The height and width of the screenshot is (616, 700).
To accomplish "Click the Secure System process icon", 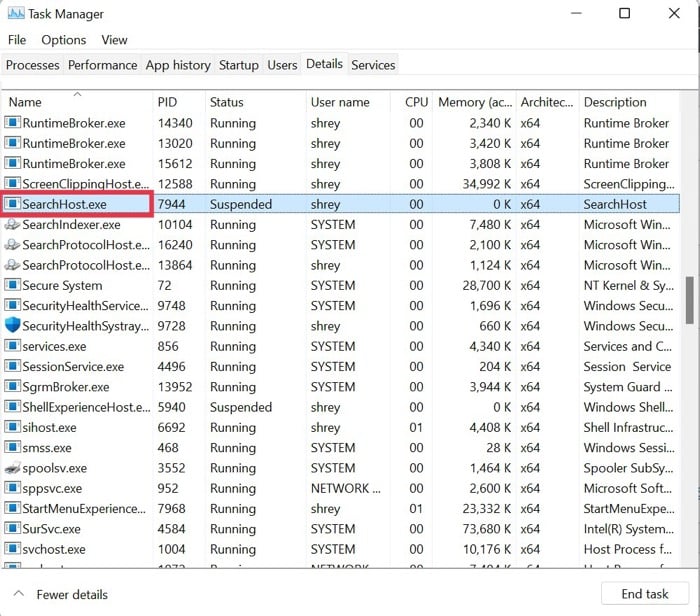I will (12, 285).
